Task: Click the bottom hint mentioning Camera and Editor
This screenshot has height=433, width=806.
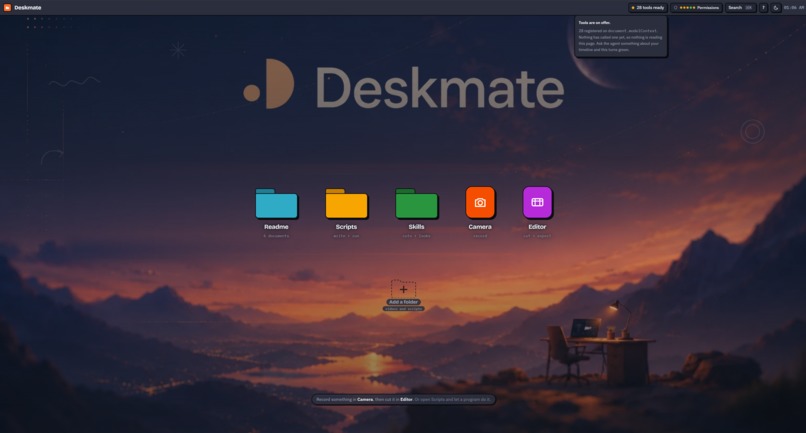Action: (x=404, y=399)
